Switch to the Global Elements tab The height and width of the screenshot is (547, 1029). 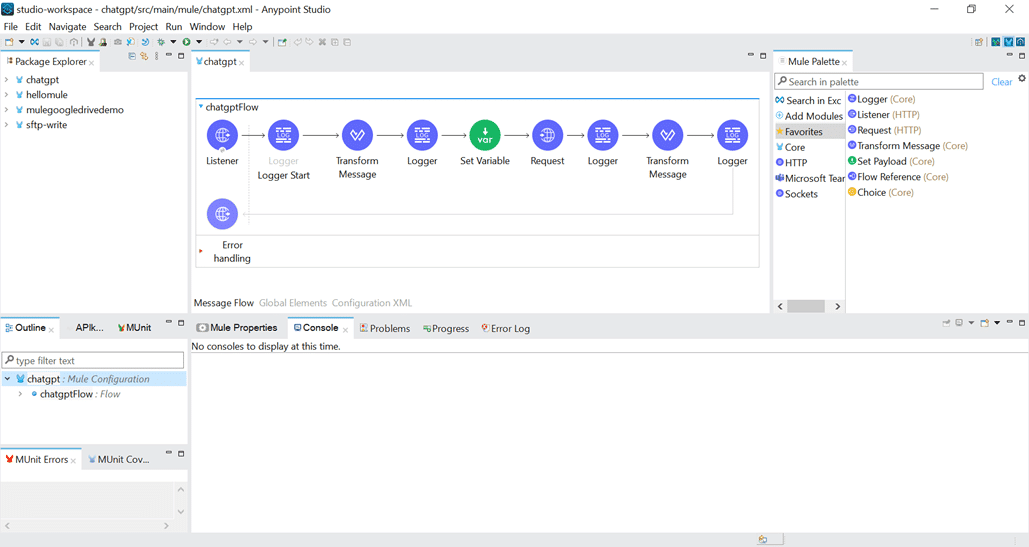pyautogui.click(x=293, y=303)
